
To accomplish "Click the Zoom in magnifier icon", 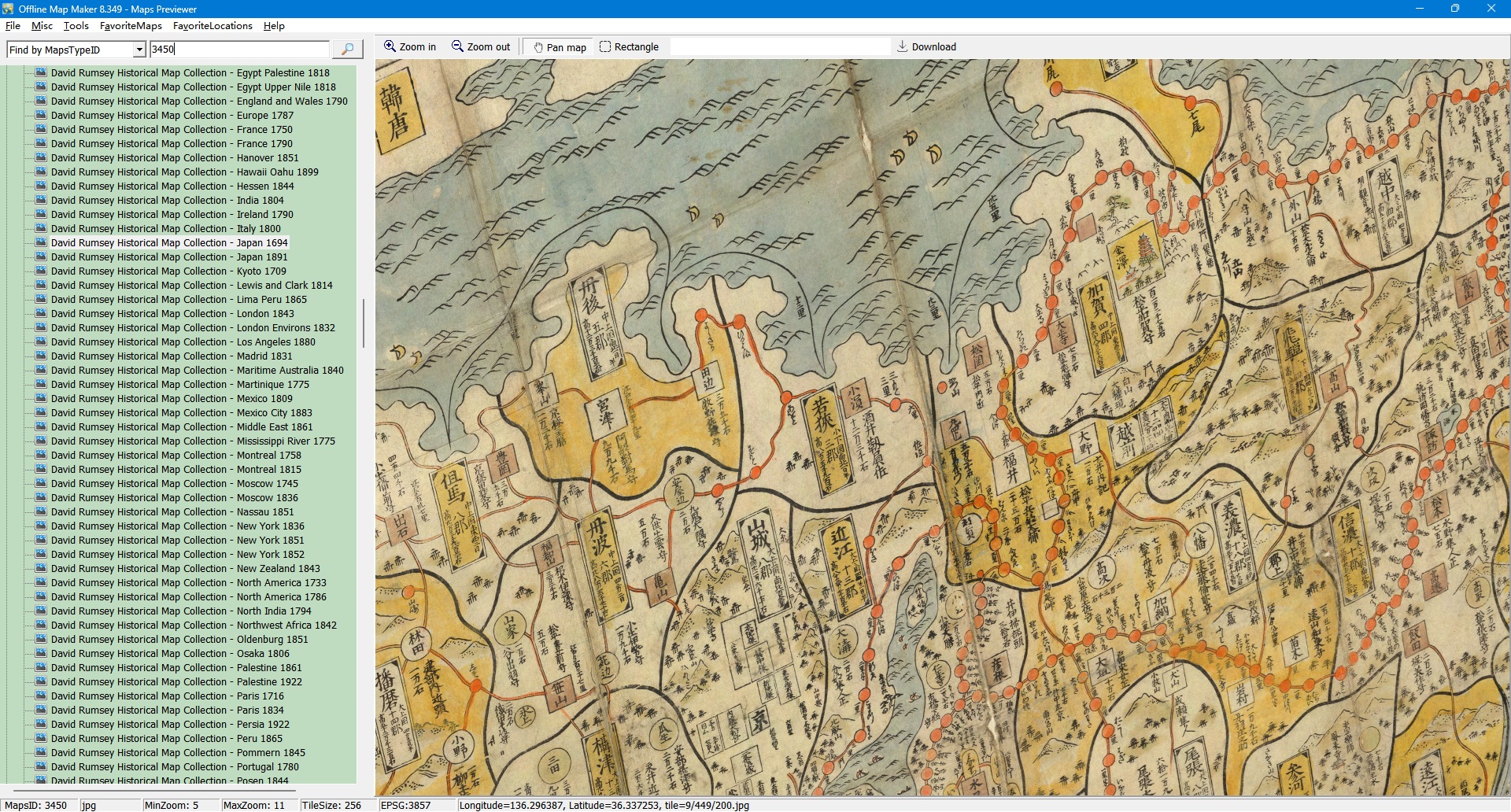I will pos(390,46).
